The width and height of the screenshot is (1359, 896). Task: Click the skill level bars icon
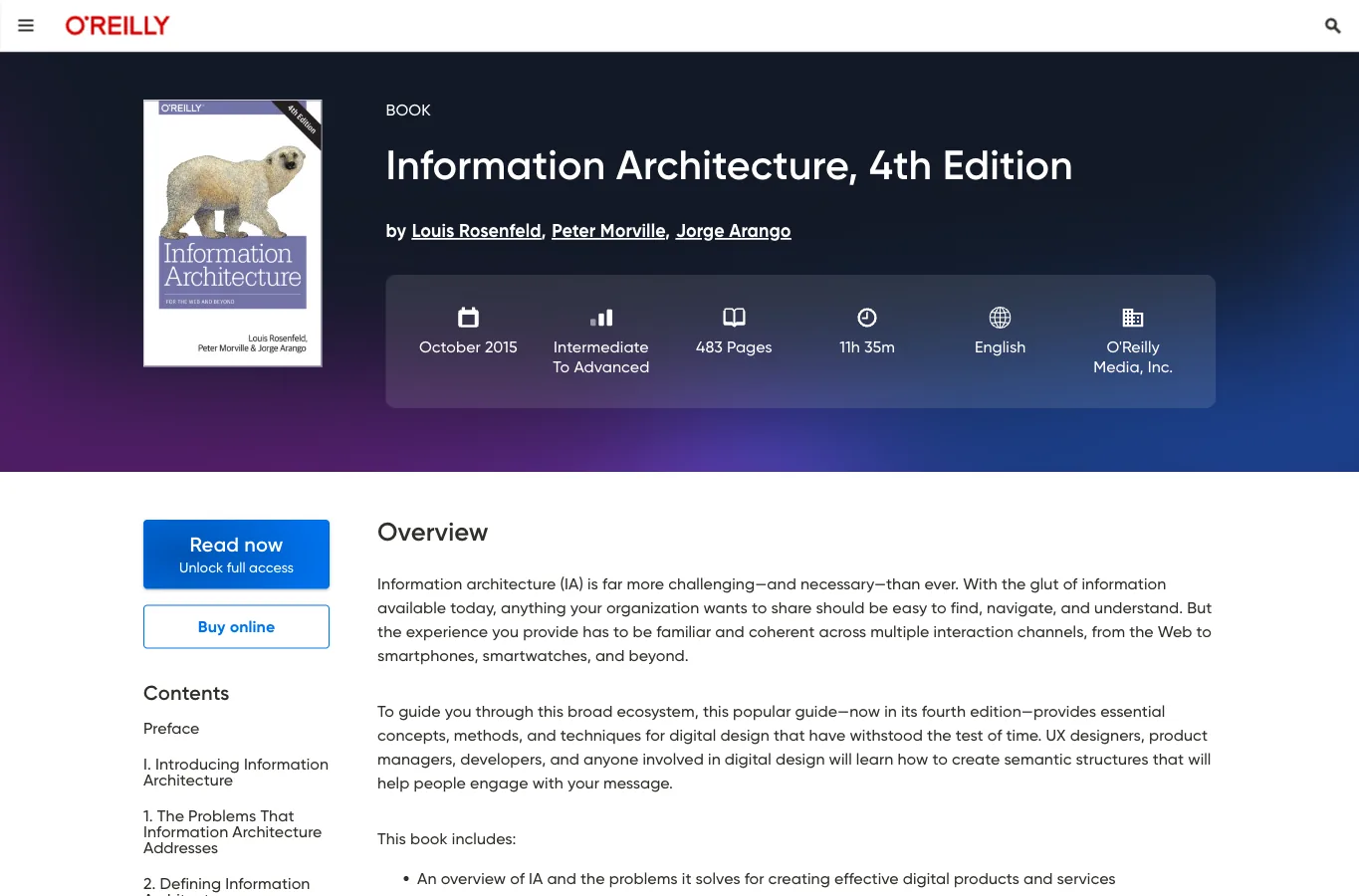click(601, 318)
